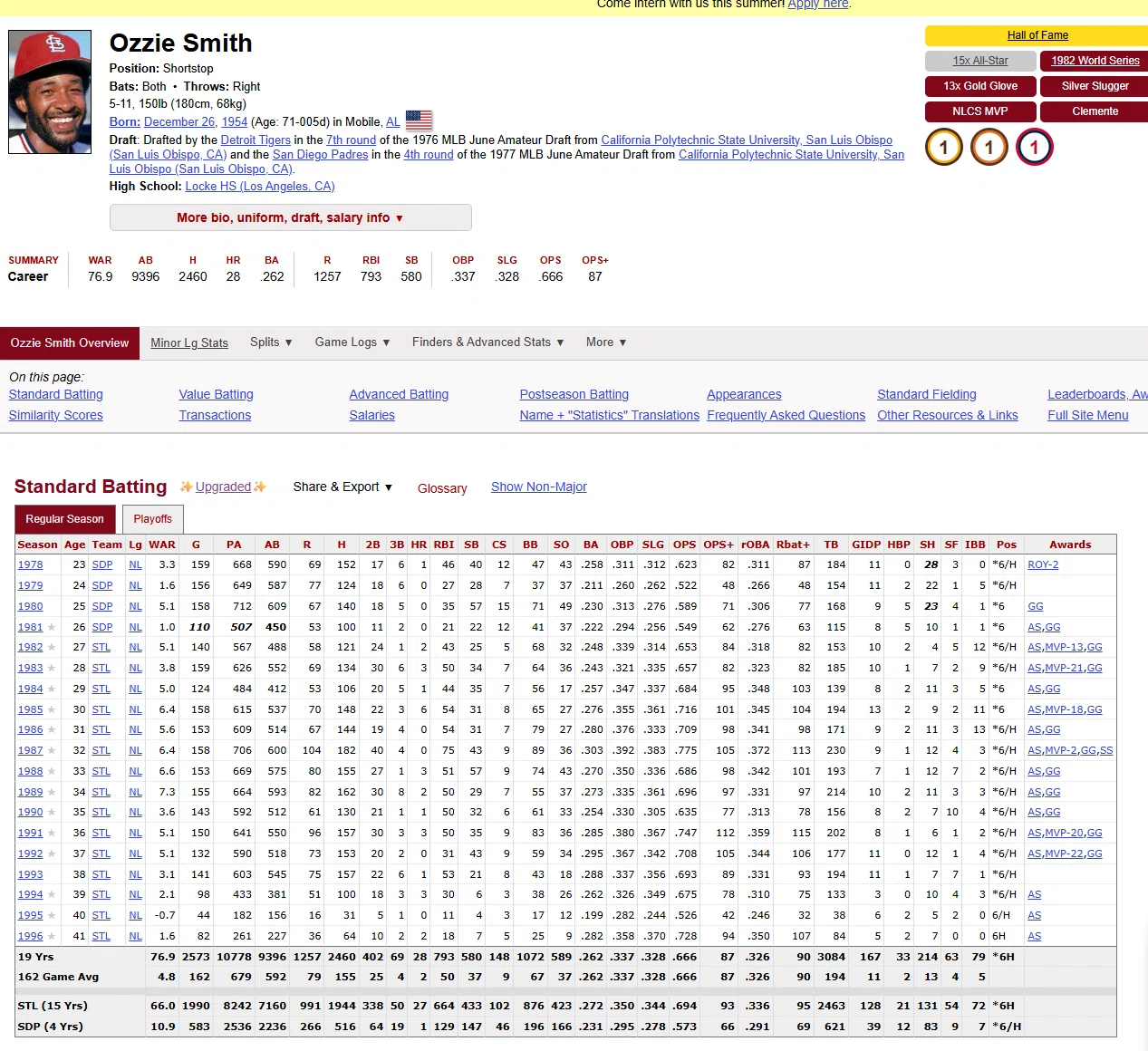Click the Hall of Fame badge
1148x1051 pixels.
[1037, 35]
